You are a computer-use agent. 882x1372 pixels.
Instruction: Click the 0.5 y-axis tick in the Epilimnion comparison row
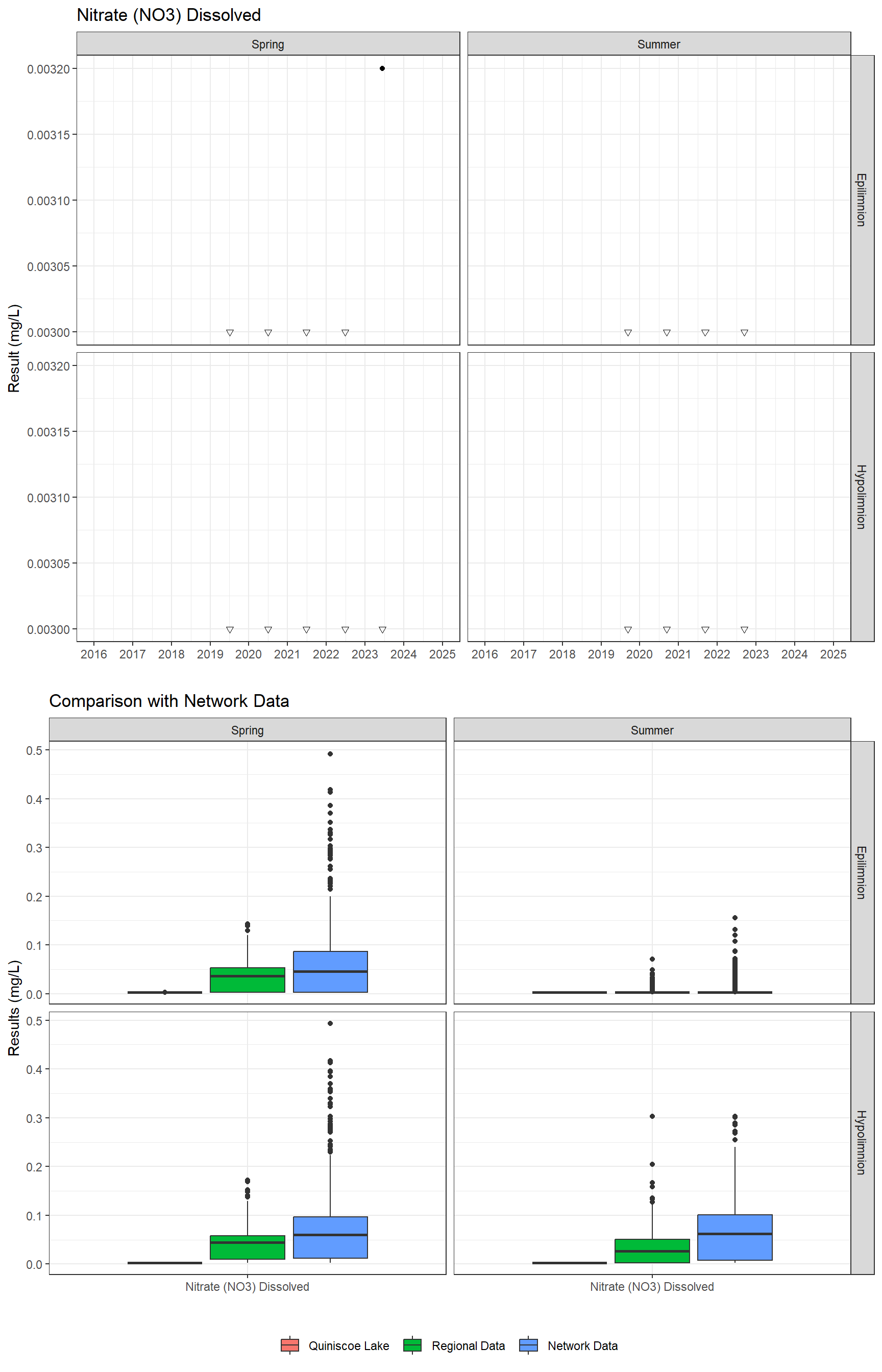tap(34, 750)
